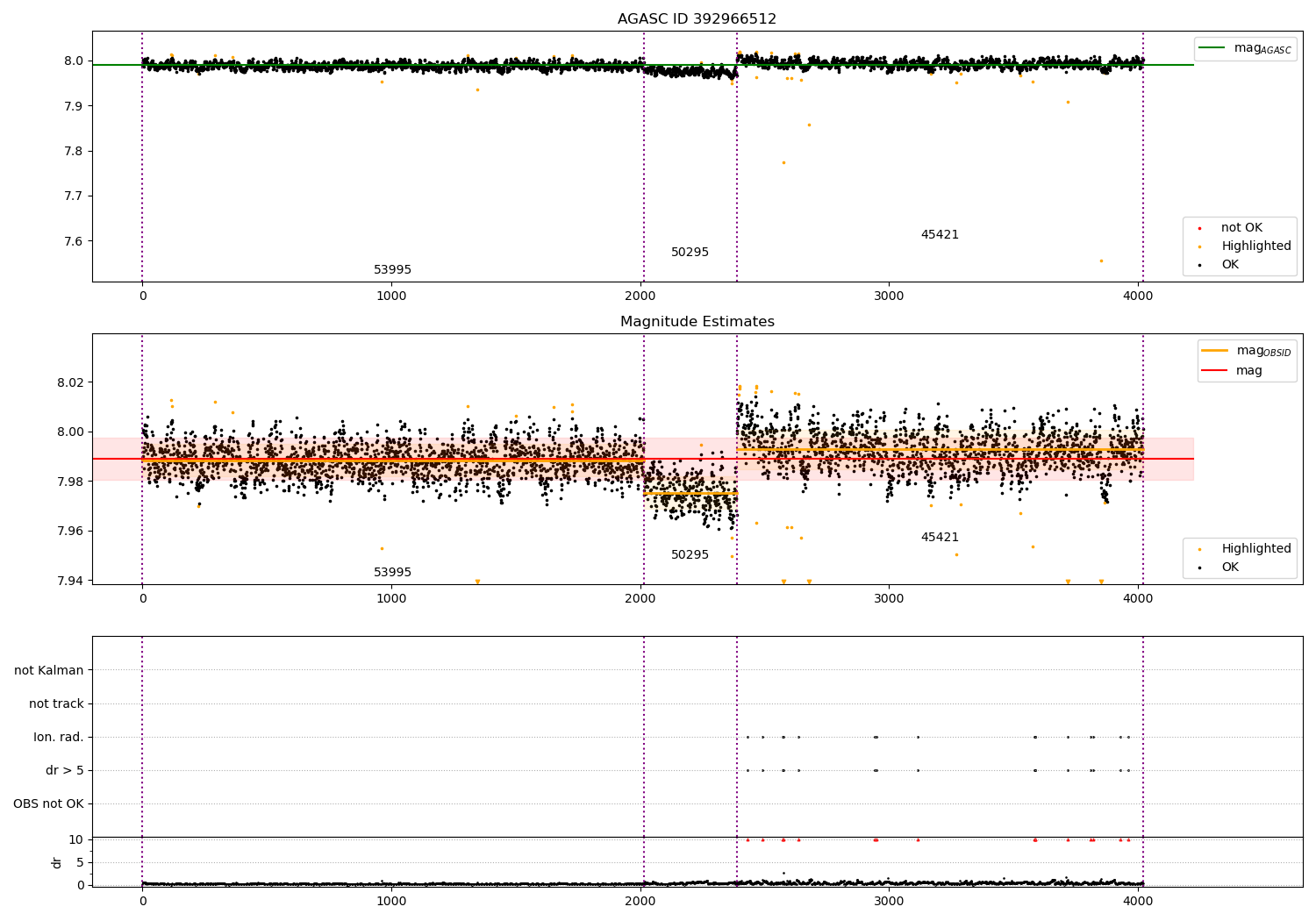Click the 50295 annotation in the top plot
Image resolution: width=1316 pixels, height=921 pixels.
point(690,253)
